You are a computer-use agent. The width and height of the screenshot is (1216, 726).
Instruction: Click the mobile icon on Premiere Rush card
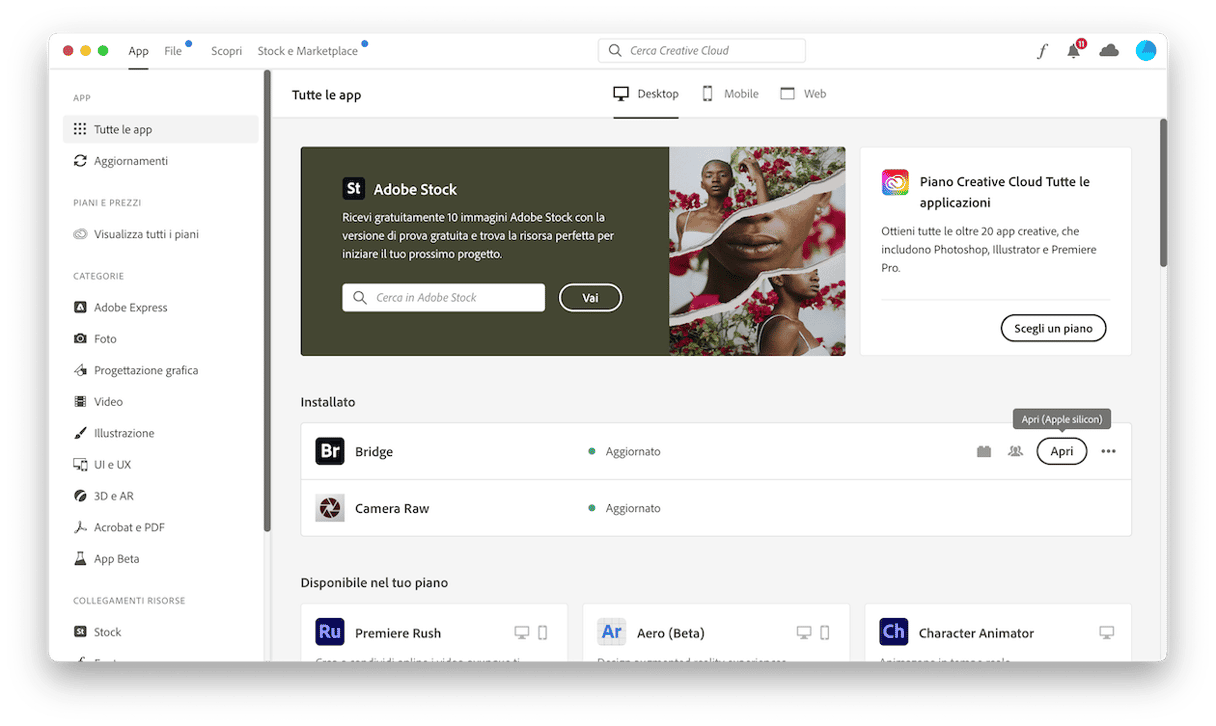pyautogui.click(x=543, y=633)
